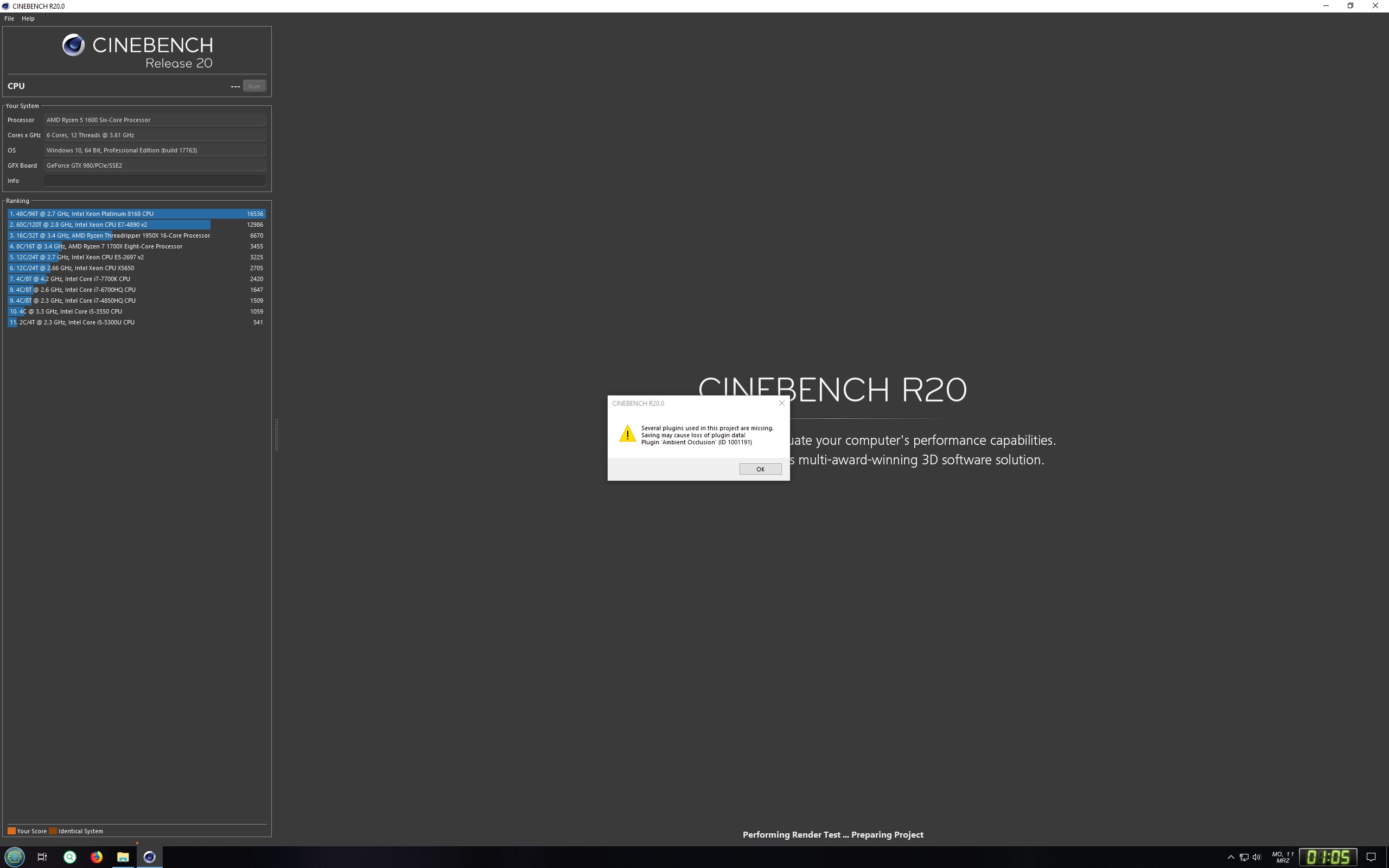
Task: Click the Info input field
Action: pos(155,180)
